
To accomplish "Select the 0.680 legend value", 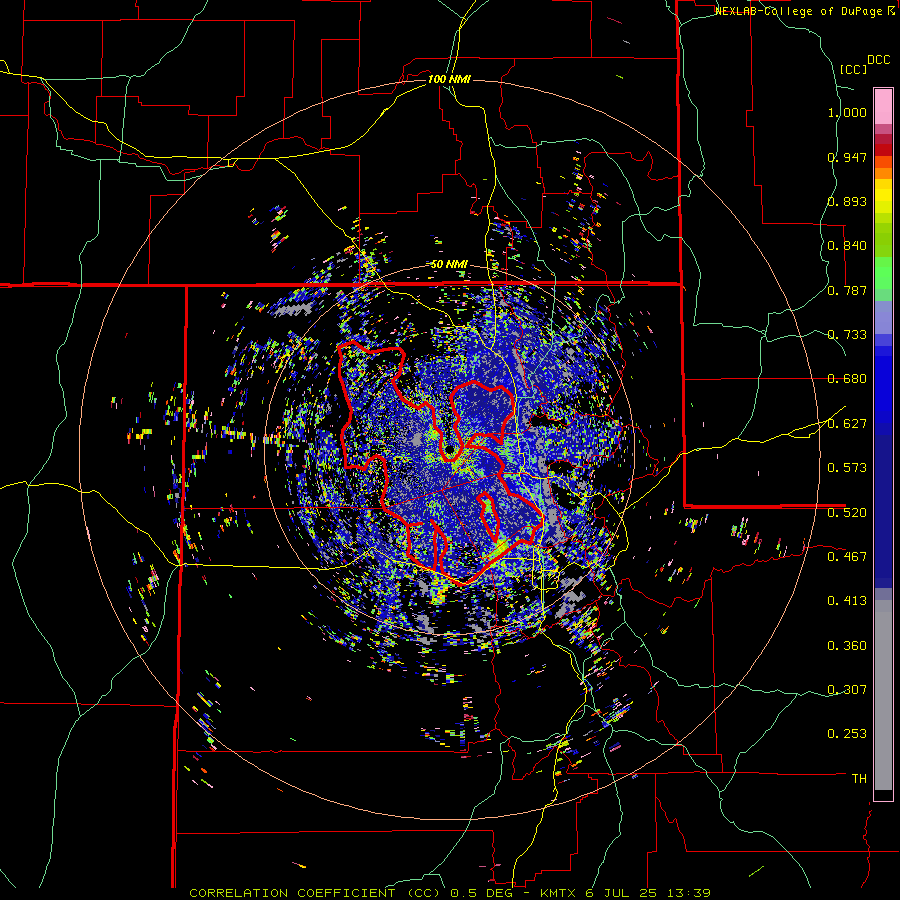I will (x=847, y=379).
